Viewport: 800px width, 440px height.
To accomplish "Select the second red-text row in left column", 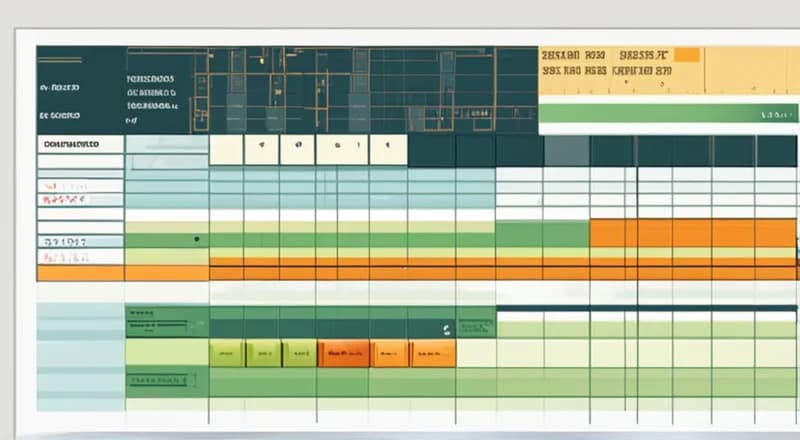I will coord(80,201).
